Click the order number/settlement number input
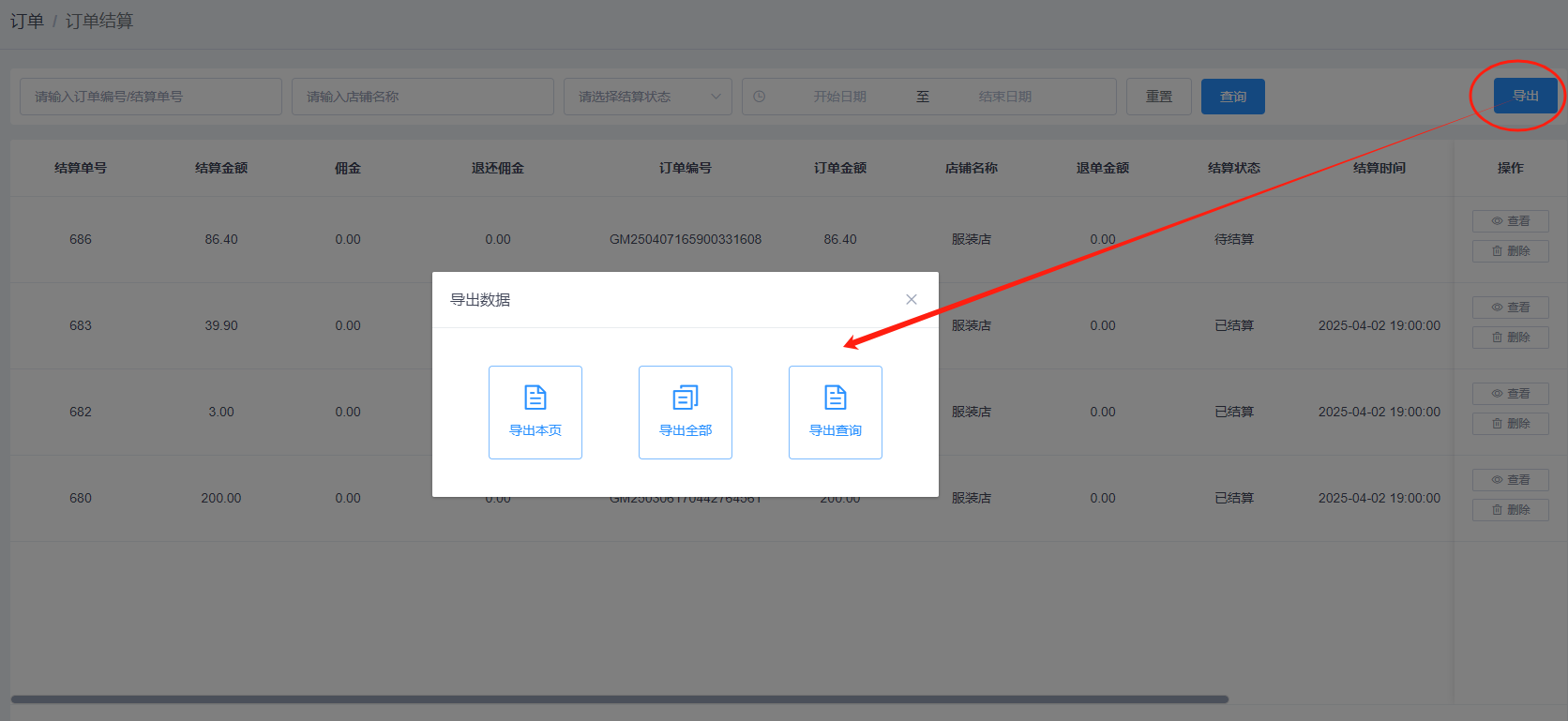This screenshot has width=1568, height=721. click(150, 97)
